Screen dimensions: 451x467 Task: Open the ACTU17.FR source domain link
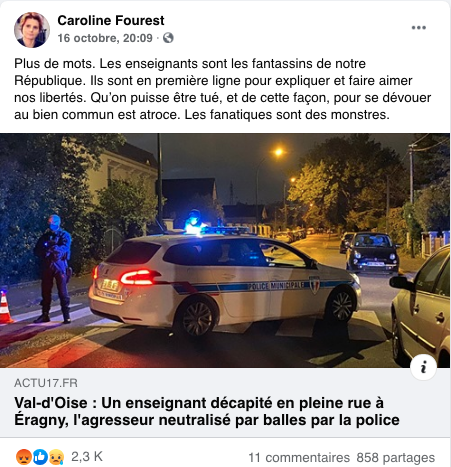pos(46,383)
